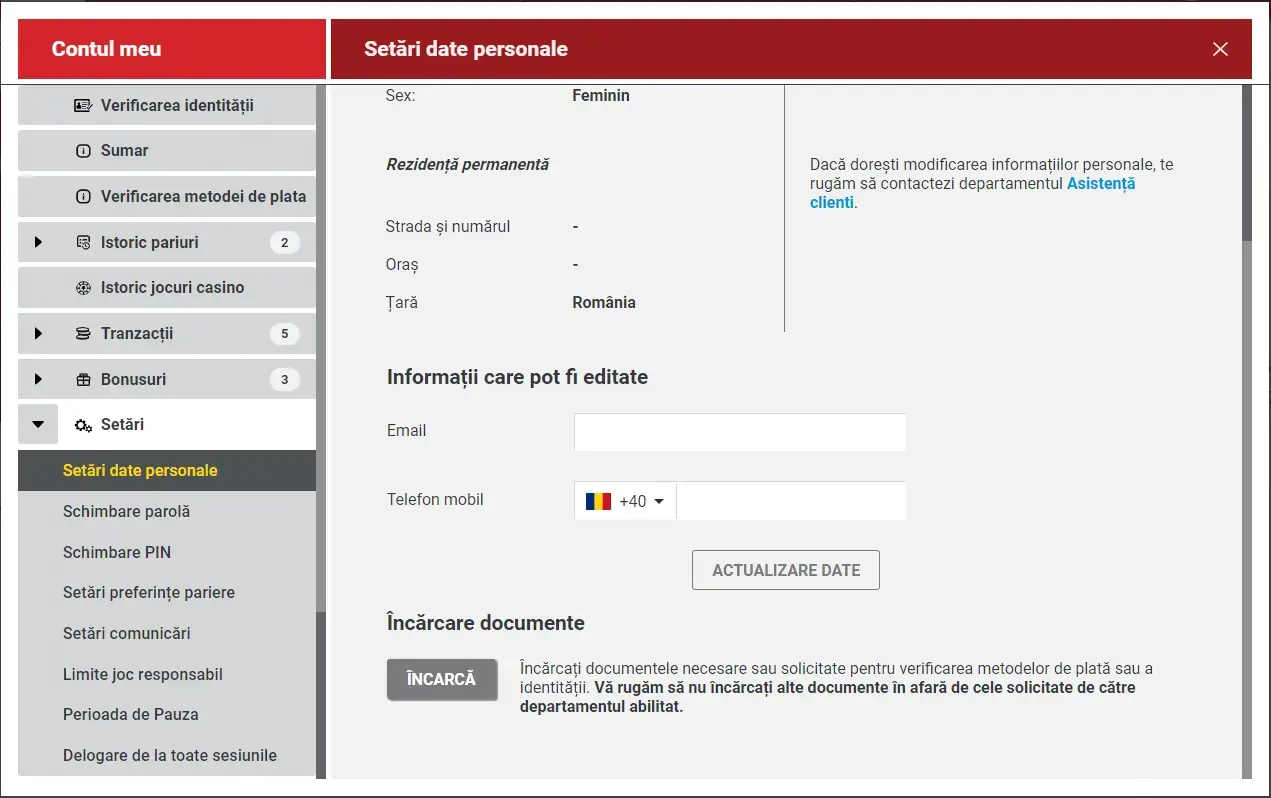
Task: Select the info icon next to Sumar
Action: pyautogui.click(x=84, y=150)
